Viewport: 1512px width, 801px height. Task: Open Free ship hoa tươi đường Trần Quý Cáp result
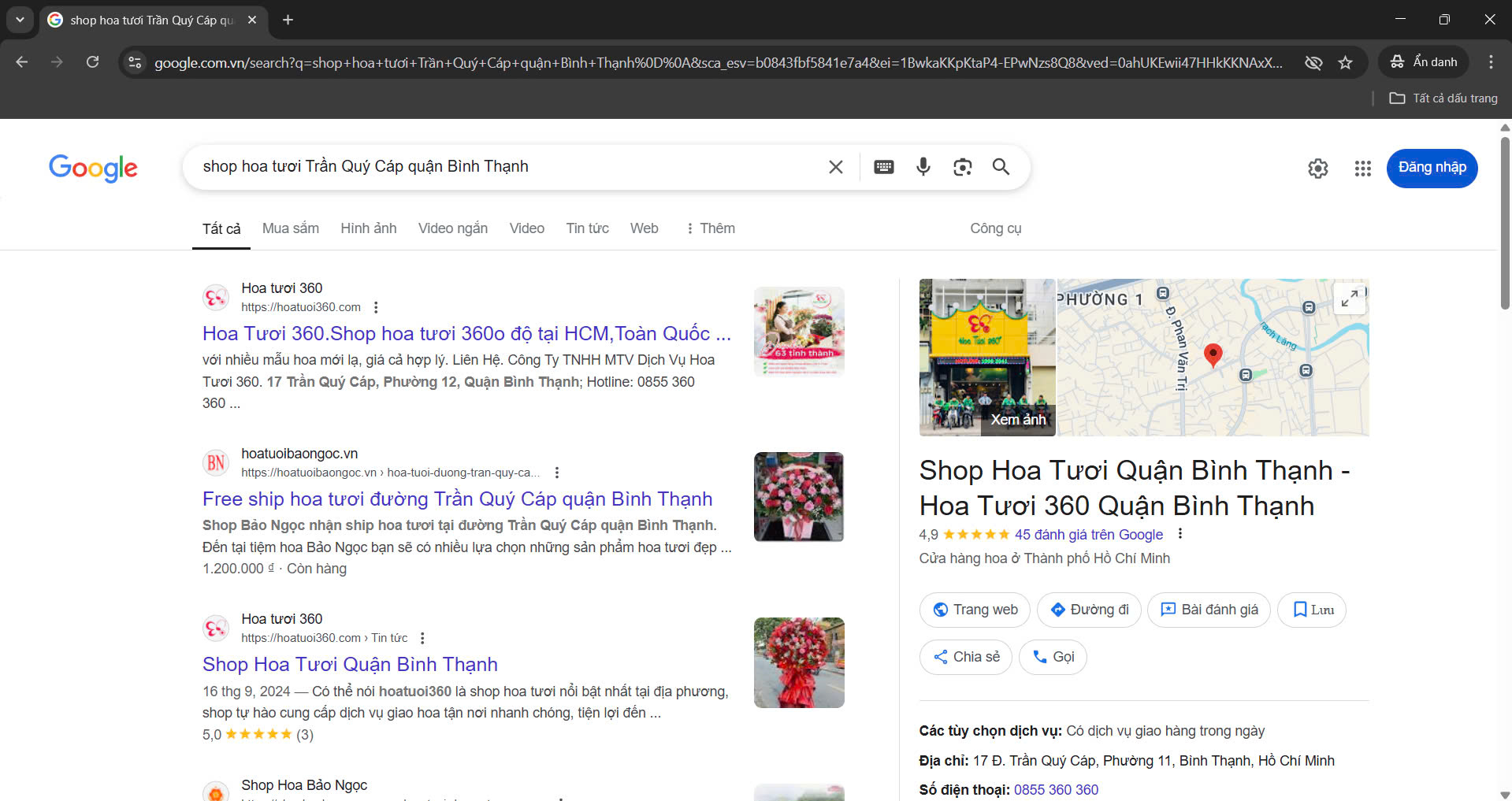(x=458, y=499)
